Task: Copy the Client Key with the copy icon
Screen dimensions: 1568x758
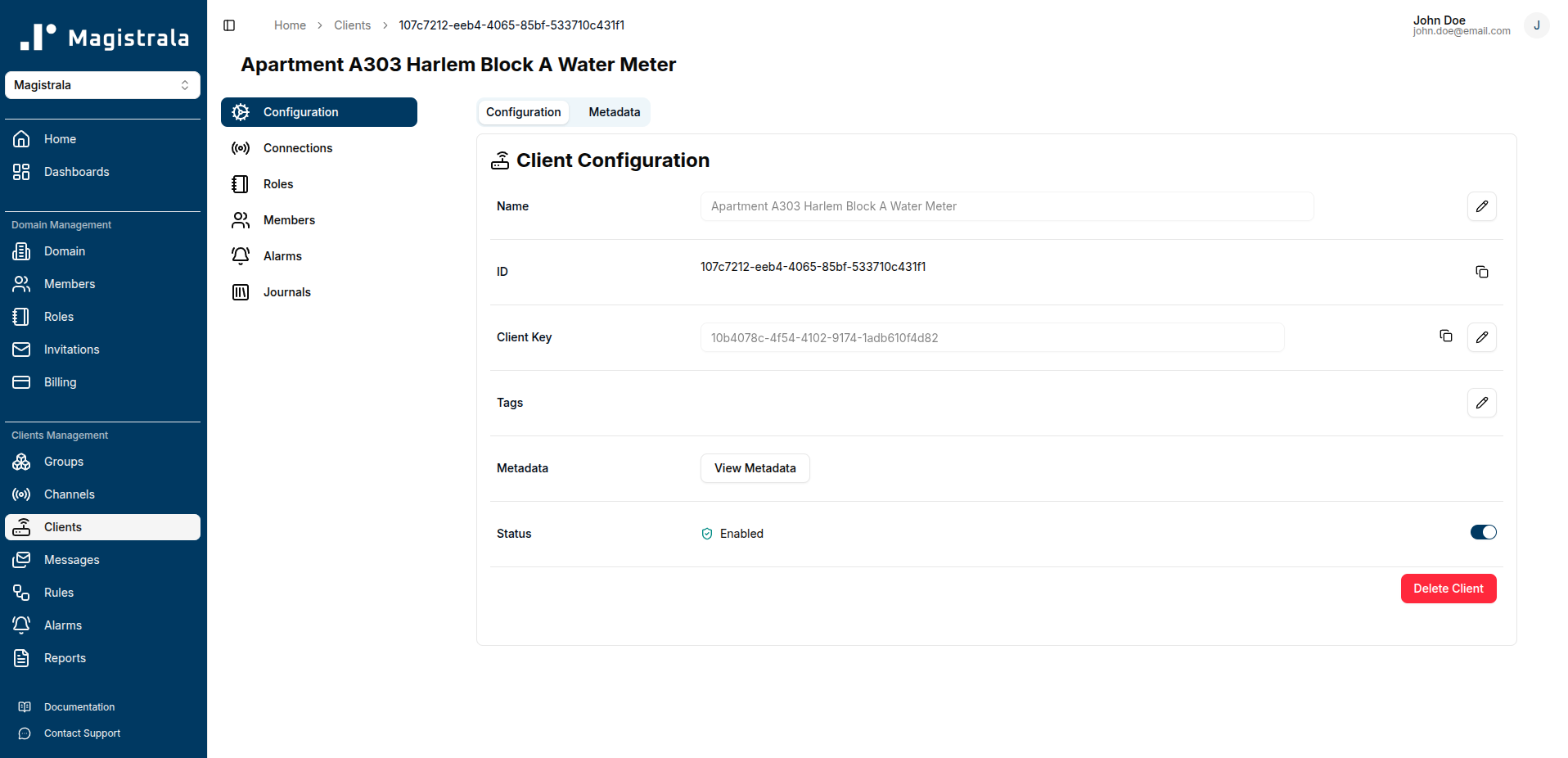Action: 1446,336
